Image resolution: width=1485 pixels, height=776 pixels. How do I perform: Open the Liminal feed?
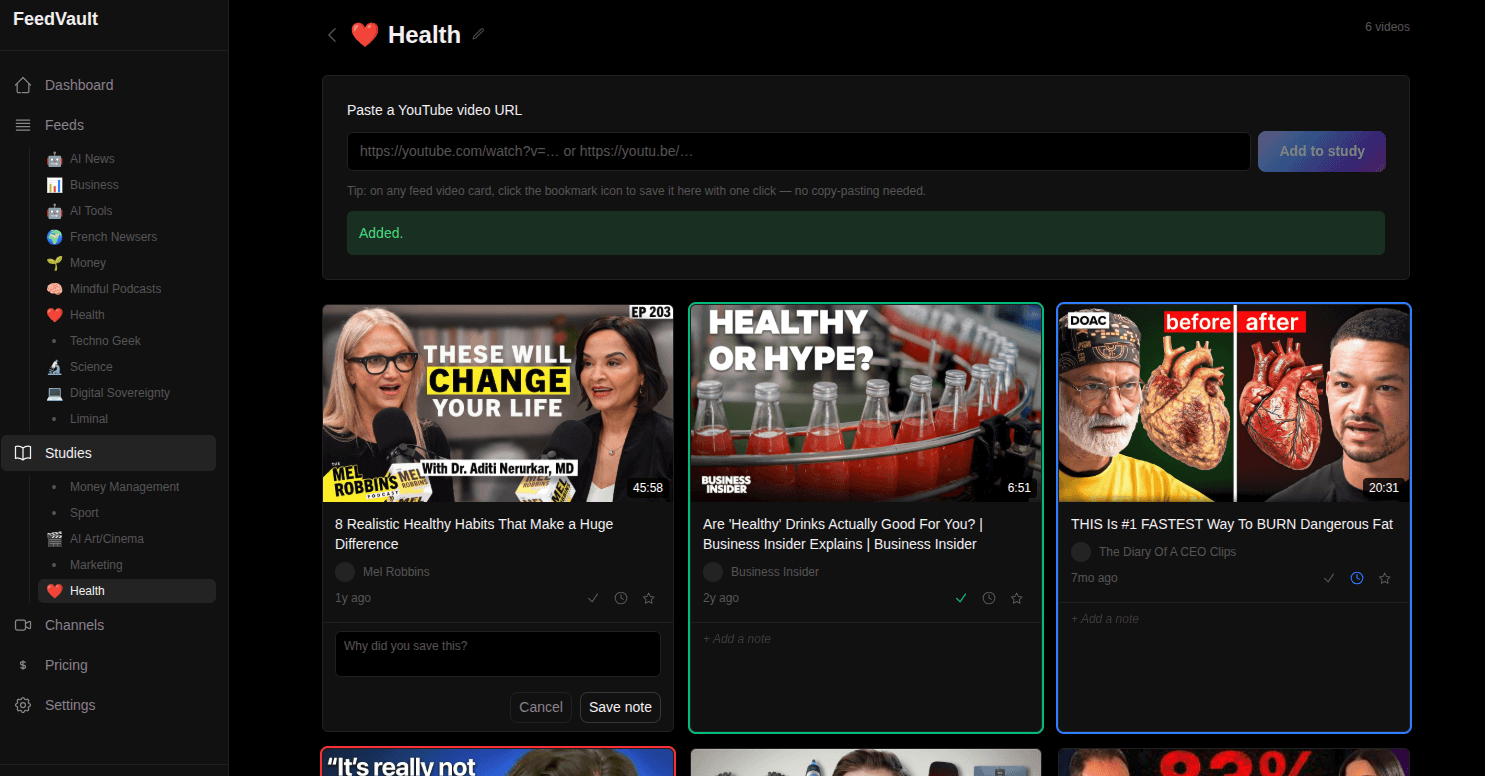(127, 419)
